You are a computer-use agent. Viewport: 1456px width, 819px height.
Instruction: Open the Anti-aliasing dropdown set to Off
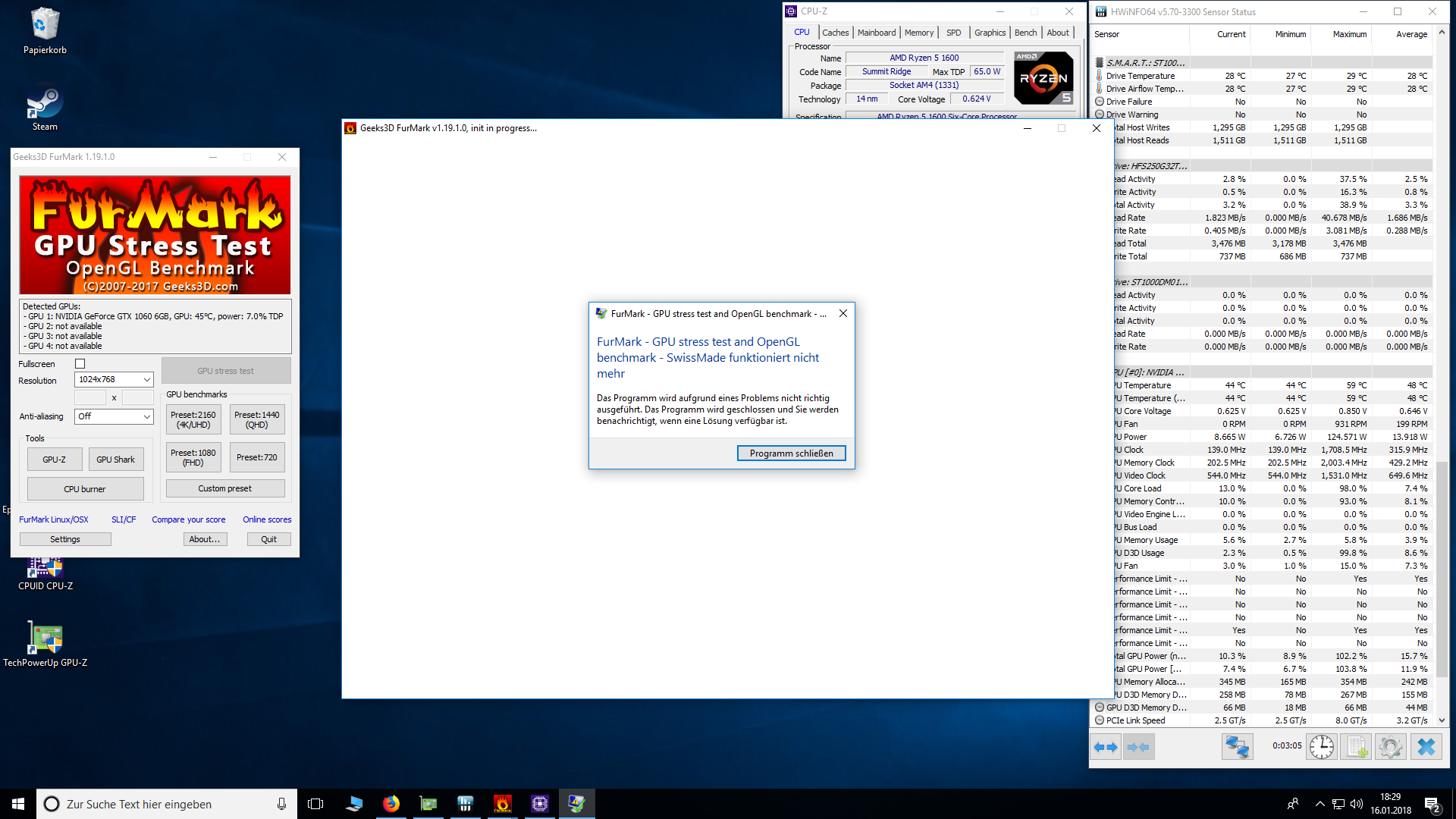pyautogui.click(x=114, y=416)
